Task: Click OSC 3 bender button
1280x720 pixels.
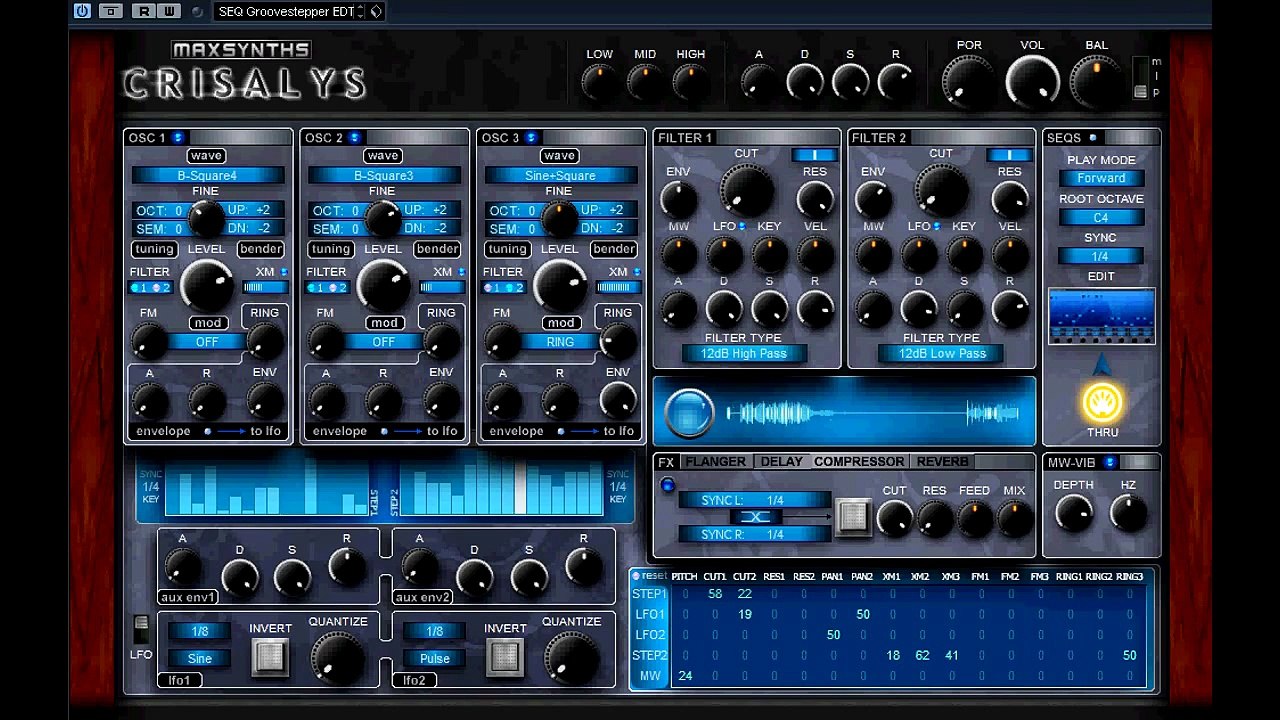Action: tap(614, 249)
